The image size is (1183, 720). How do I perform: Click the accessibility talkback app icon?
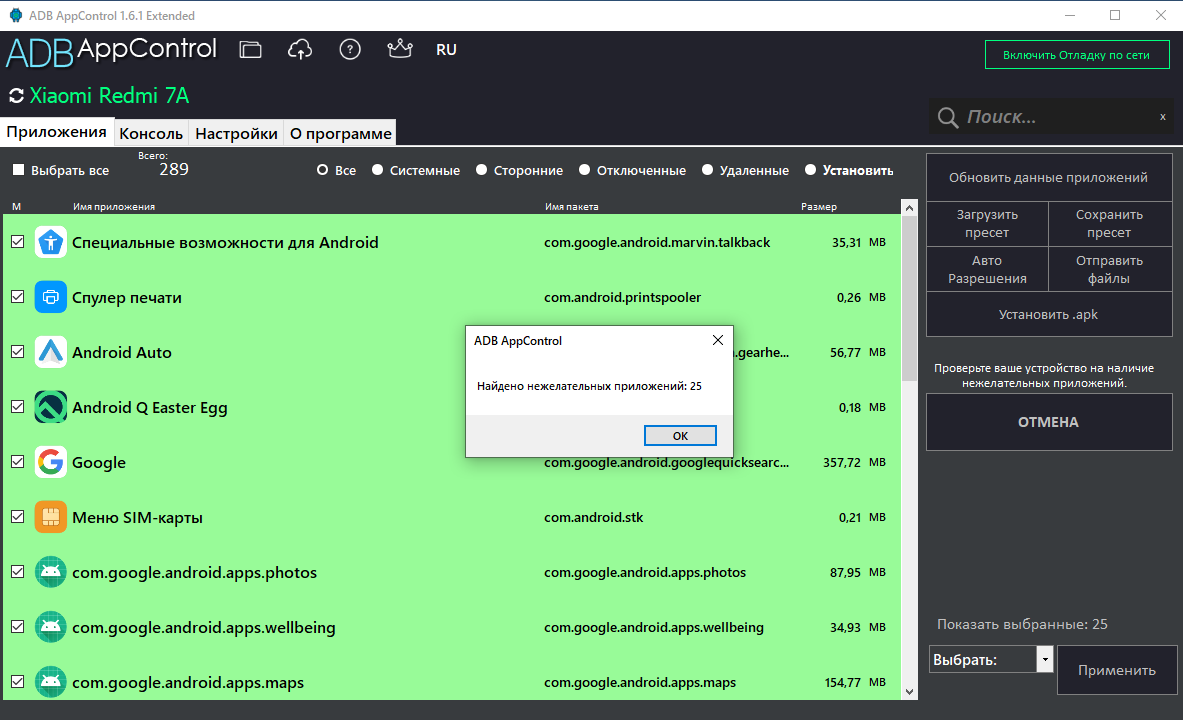pyautogui.click(x=51, y=242)
